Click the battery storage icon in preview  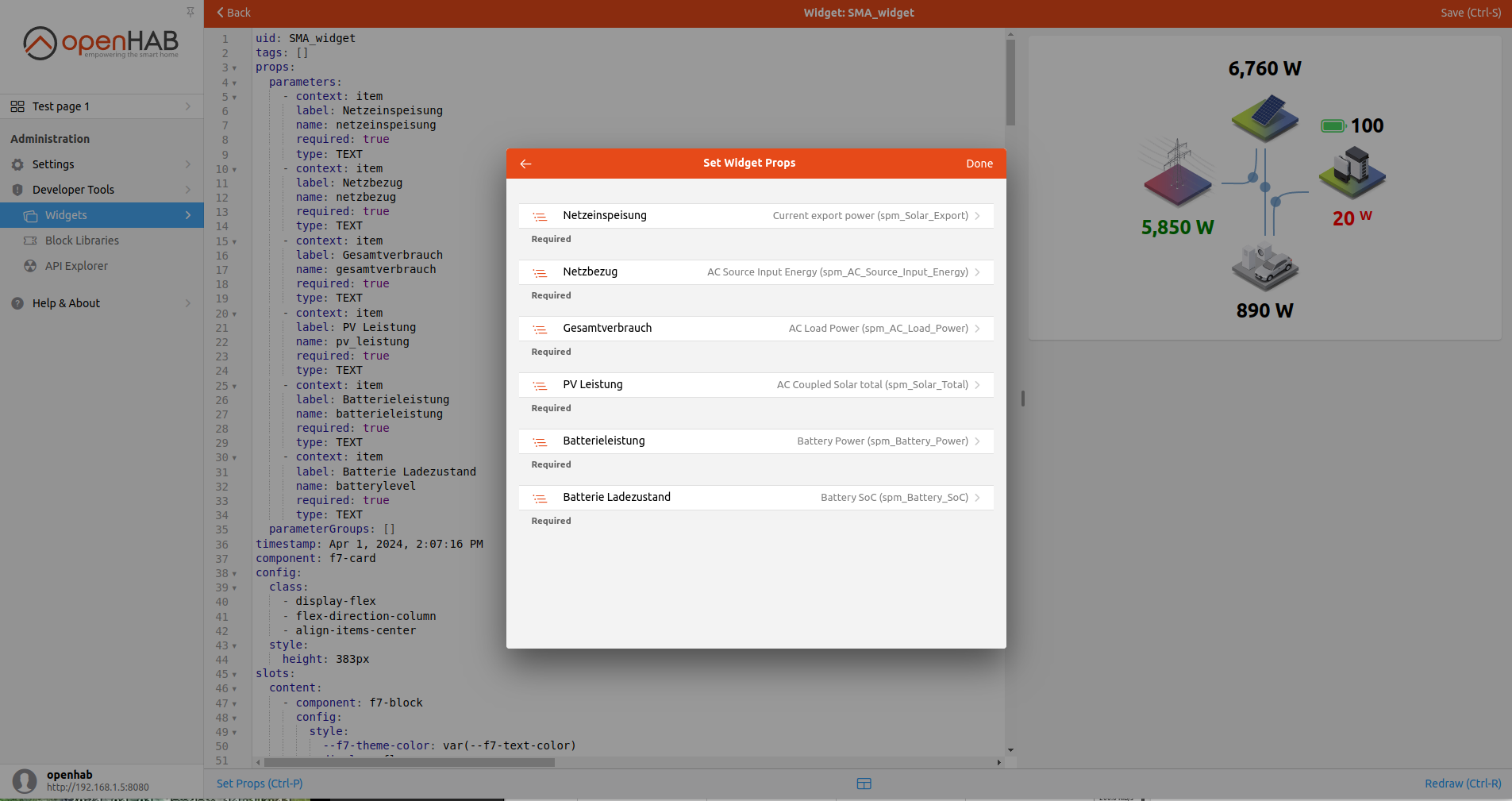click(x=1352, y=171)
